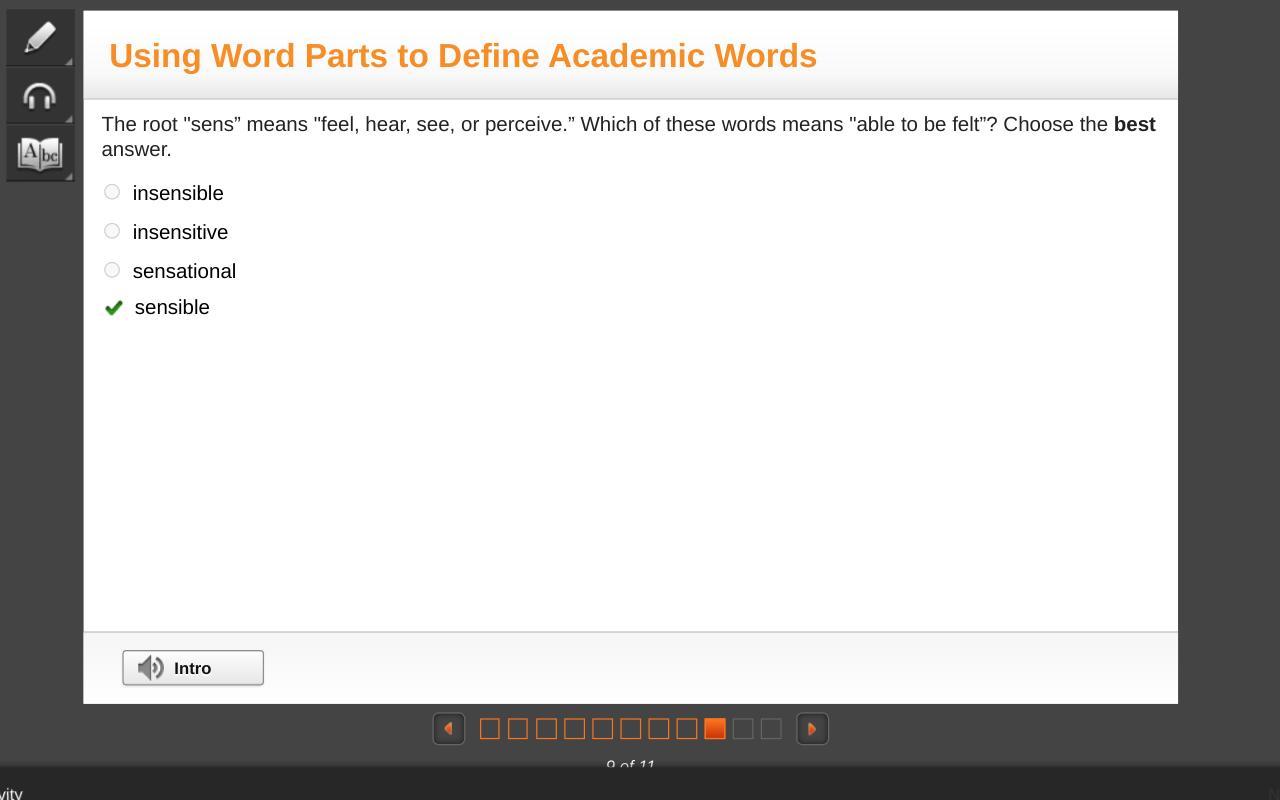Click the '9 of 11' page counter
Viewport: 1280px width, 800px height.
[x=630, y=765]
